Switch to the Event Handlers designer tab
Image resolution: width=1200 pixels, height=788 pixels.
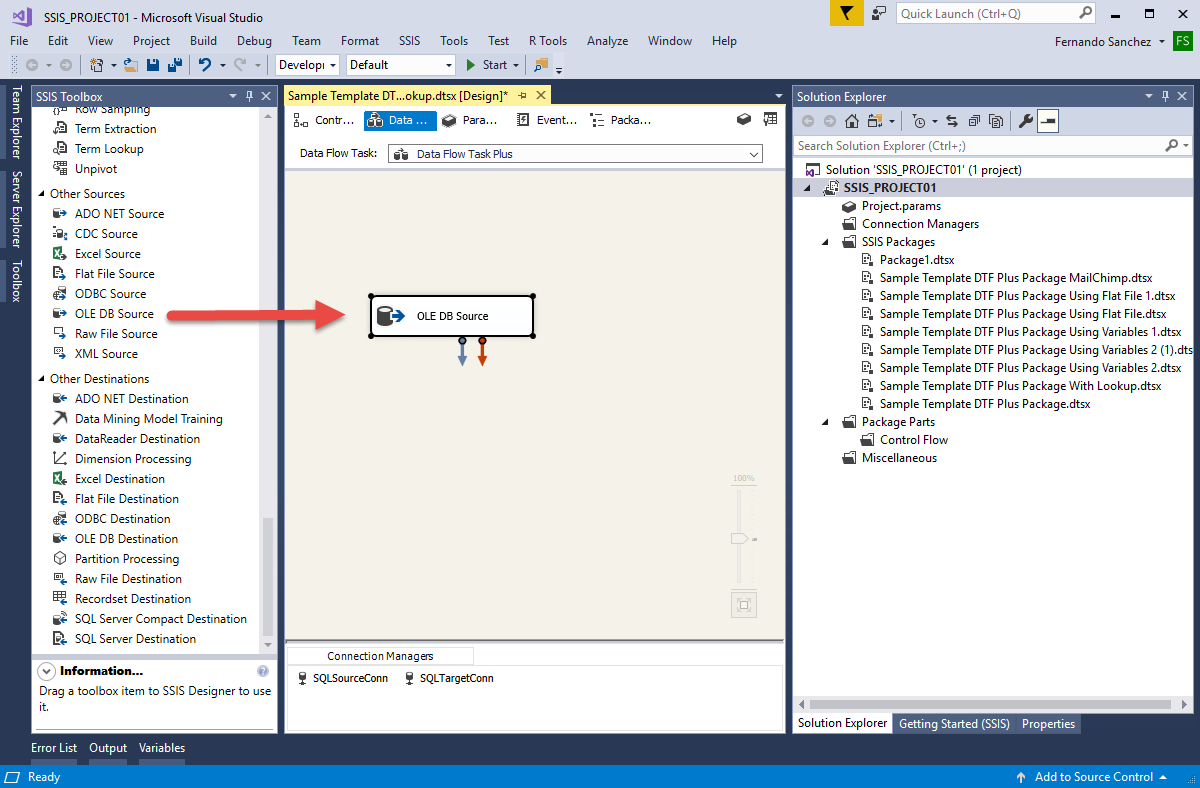click(547, 120)
